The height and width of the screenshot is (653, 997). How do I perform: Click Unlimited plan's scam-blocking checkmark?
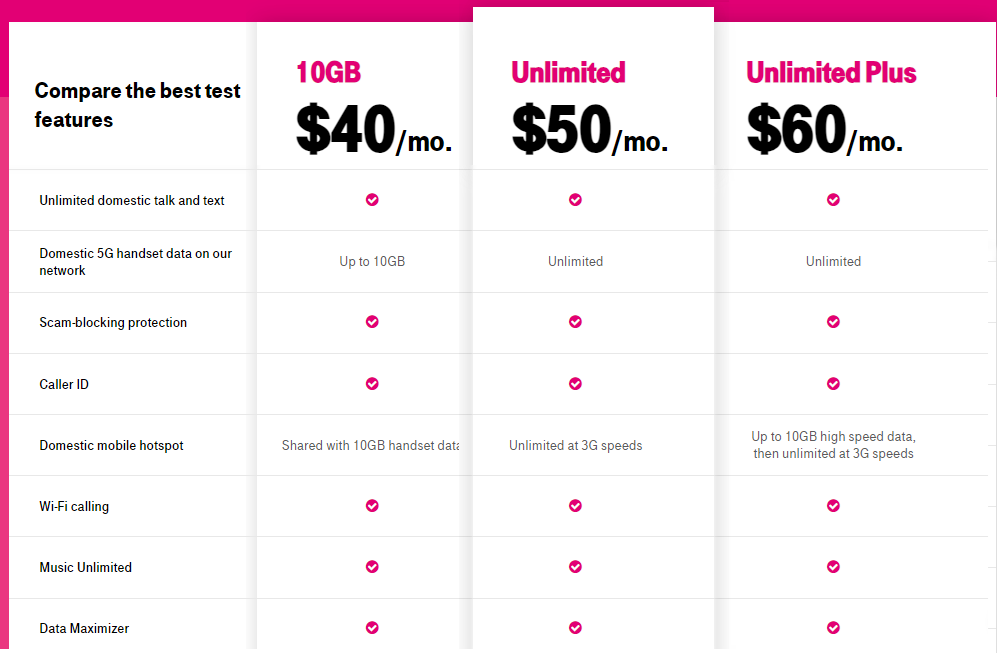(x=575, y=322)
